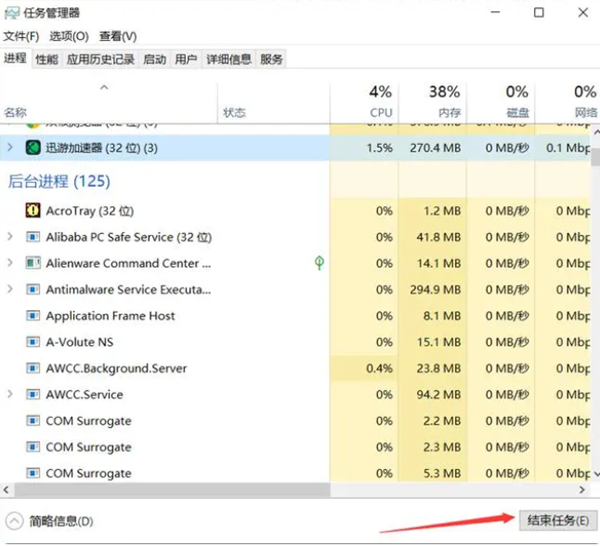This screenshot has width=600, height=546.
Task: Click the 23.8 MB memory value
Action: pos(439,368)
